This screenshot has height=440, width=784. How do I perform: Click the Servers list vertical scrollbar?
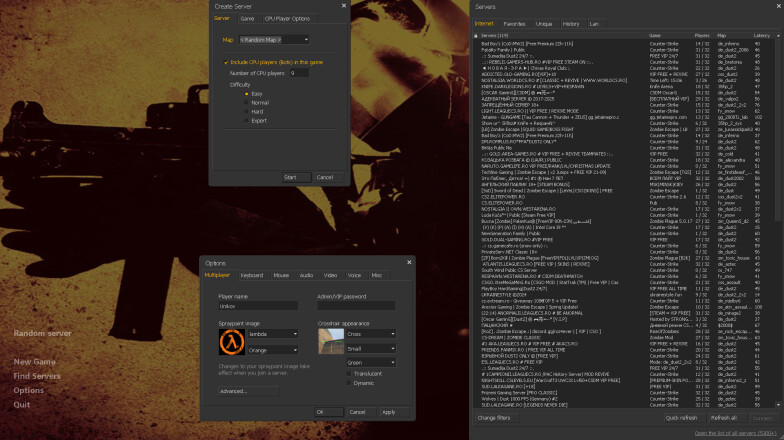coord(778,130)
